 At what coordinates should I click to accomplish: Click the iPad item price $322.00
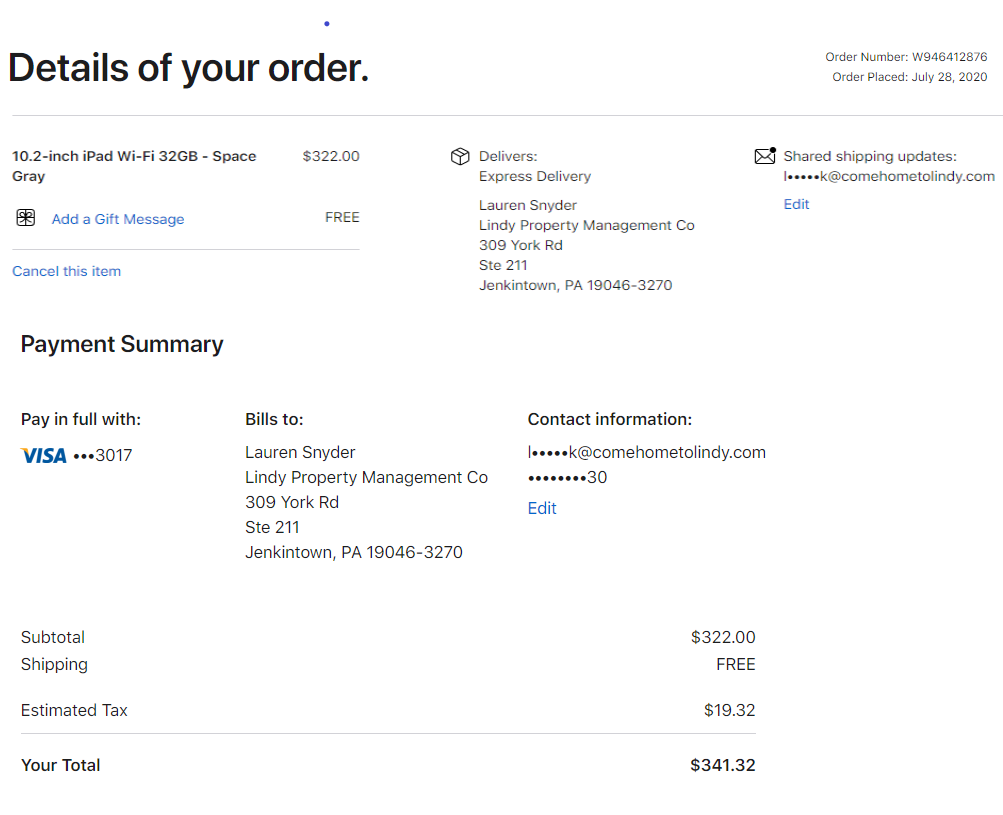[331, 156]
